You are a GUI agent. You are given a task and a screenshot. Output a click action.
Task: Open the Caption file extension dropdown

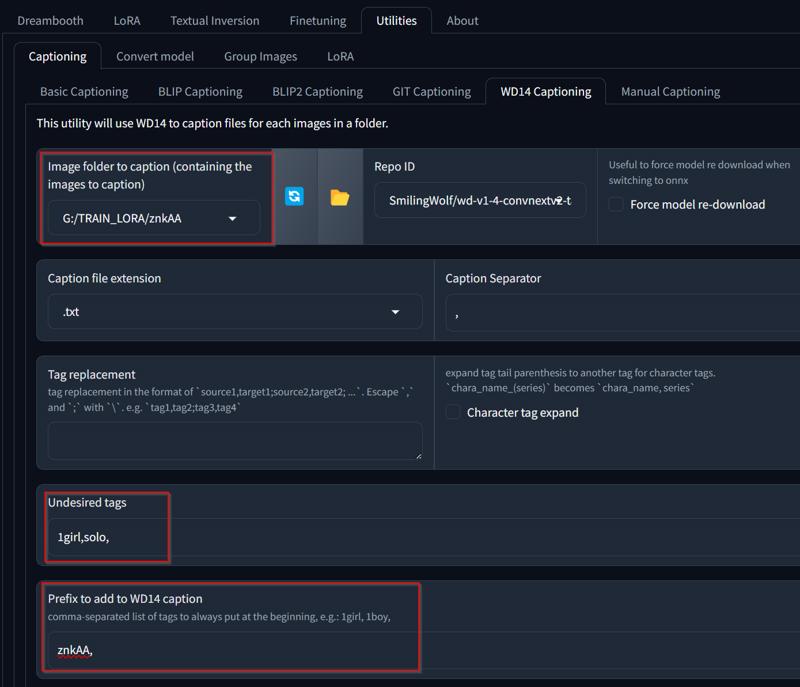click(235, 312)
